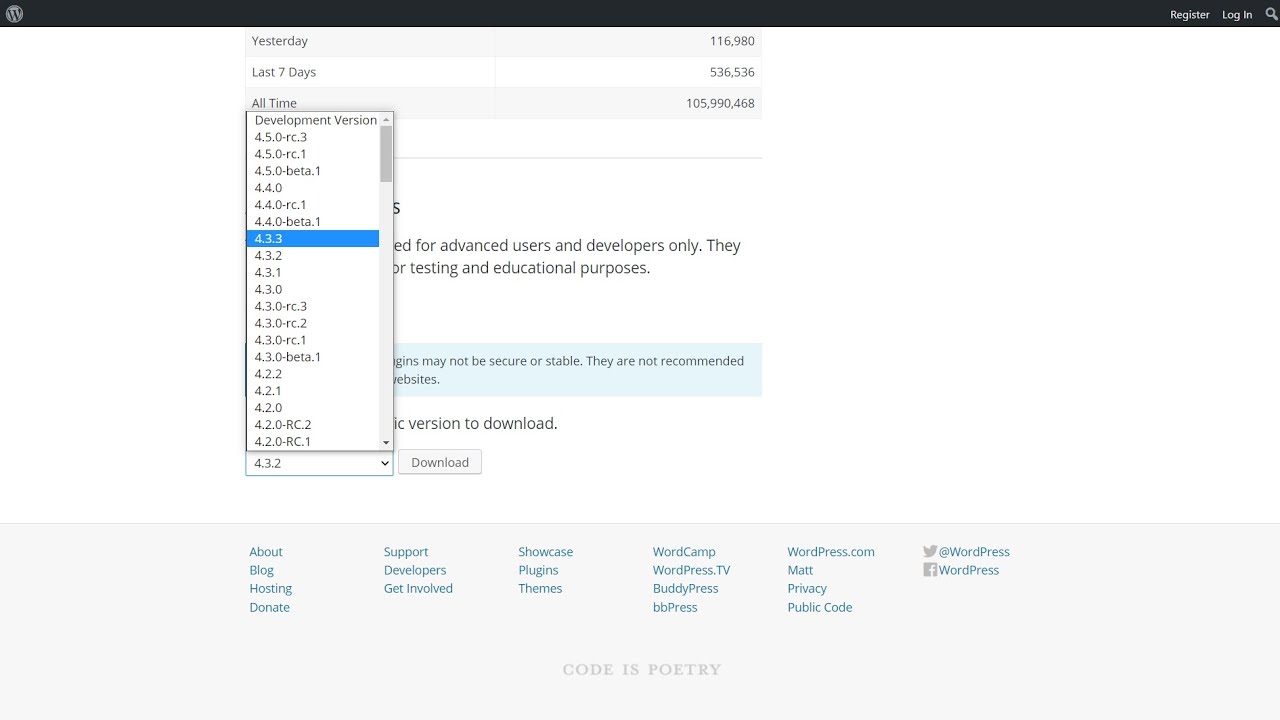
Task: Open the WordPress.com footer link
Action: point(831,552)
